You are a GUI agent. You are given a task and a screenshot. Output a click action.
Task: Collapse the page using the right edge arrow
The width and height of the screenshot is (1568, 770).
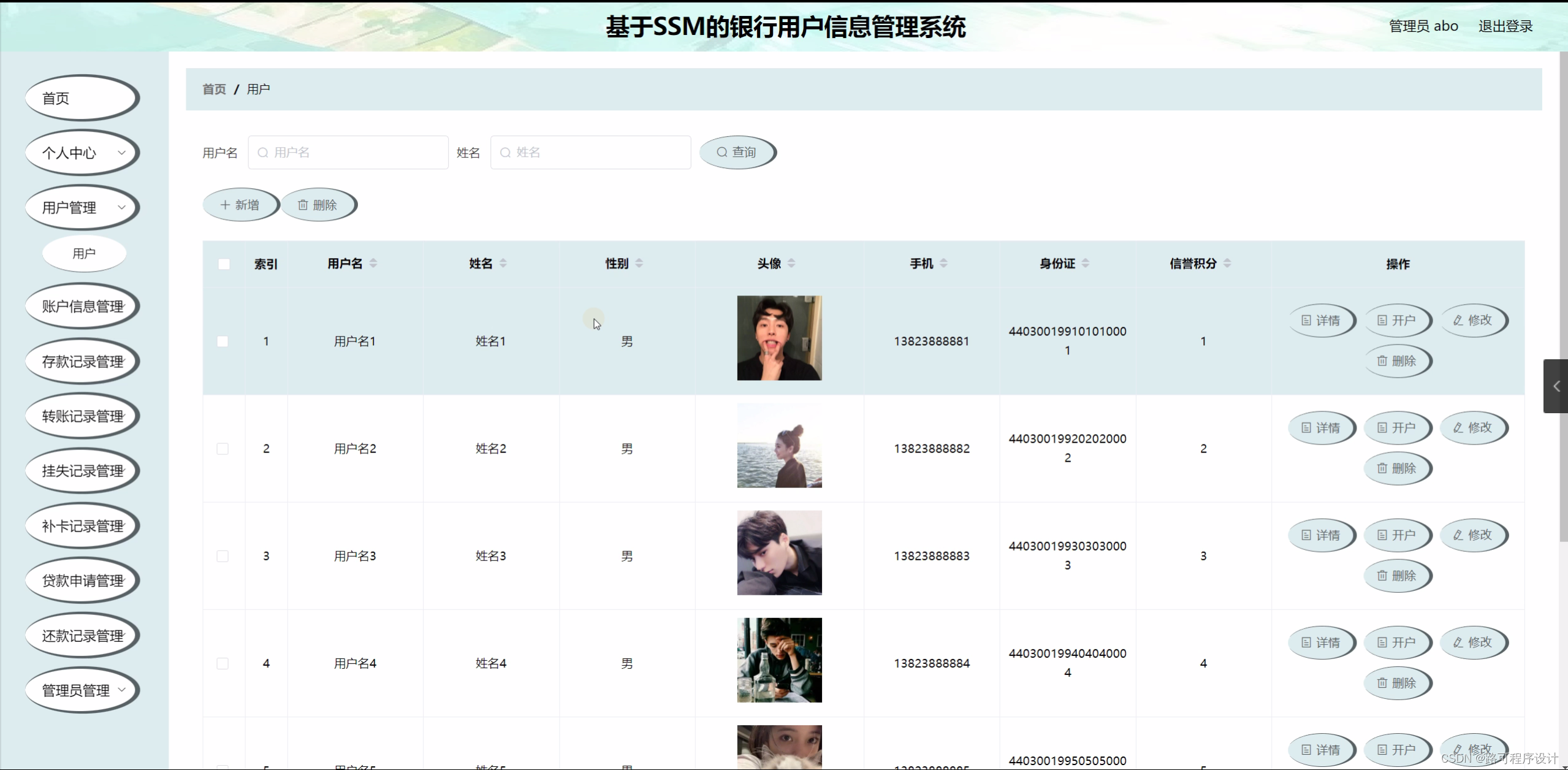[1556, 386]
